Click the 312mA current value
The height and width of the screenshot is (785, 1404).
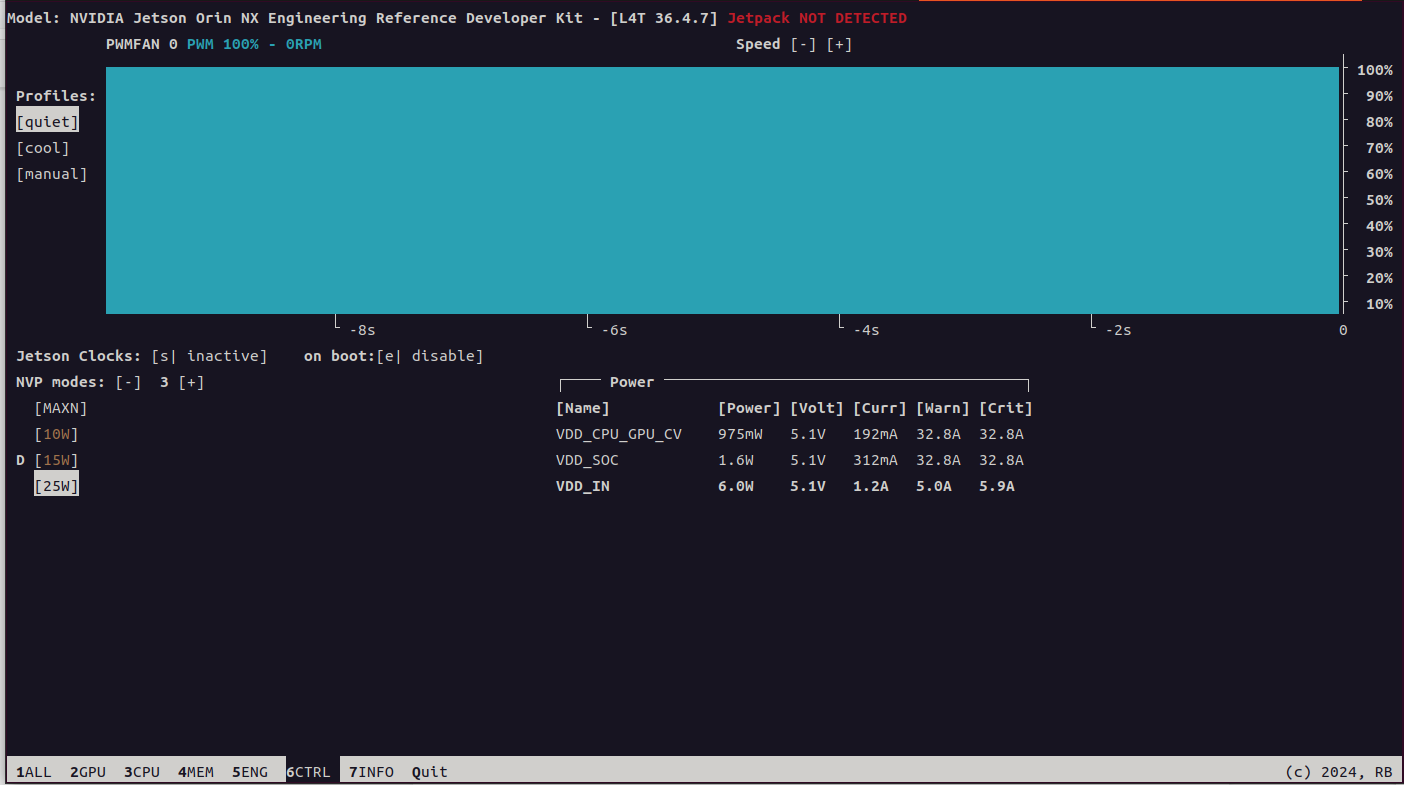coord(875,460)
